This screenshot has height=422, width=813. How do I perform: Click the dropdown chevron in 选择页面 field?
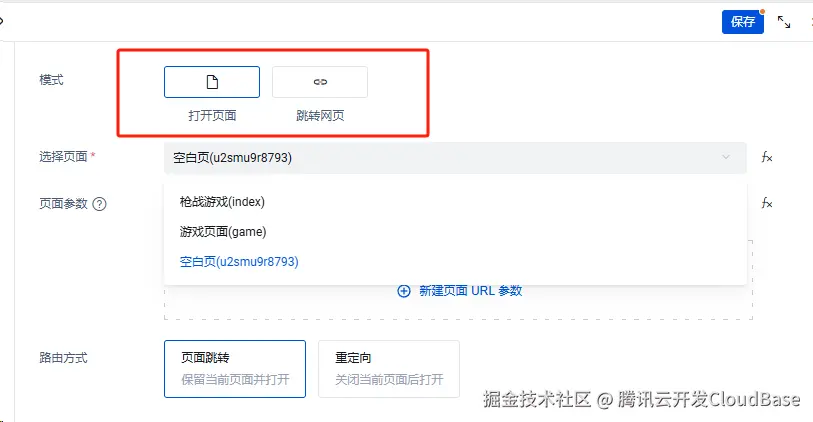click(x=726, y=157)
